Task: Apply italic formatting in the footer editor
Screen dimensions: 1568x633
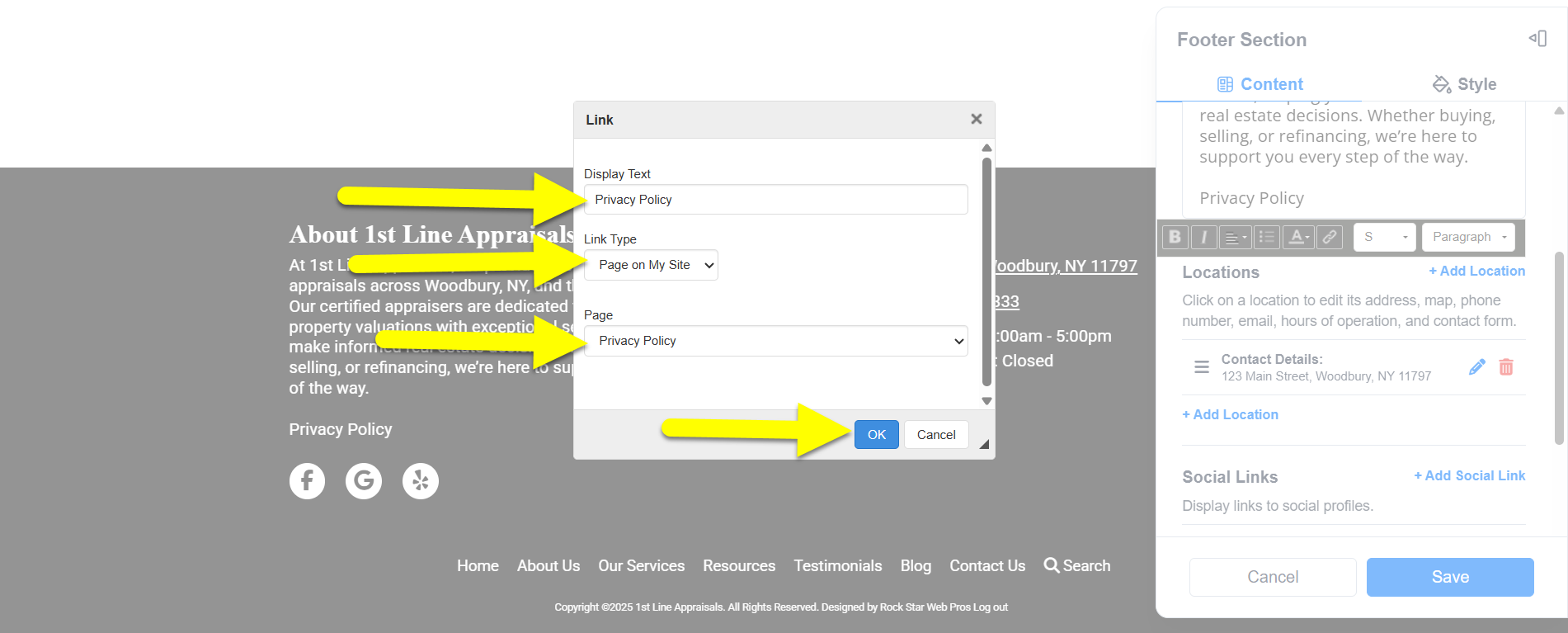Action: pyautogui.click(x=1204, y=237)
